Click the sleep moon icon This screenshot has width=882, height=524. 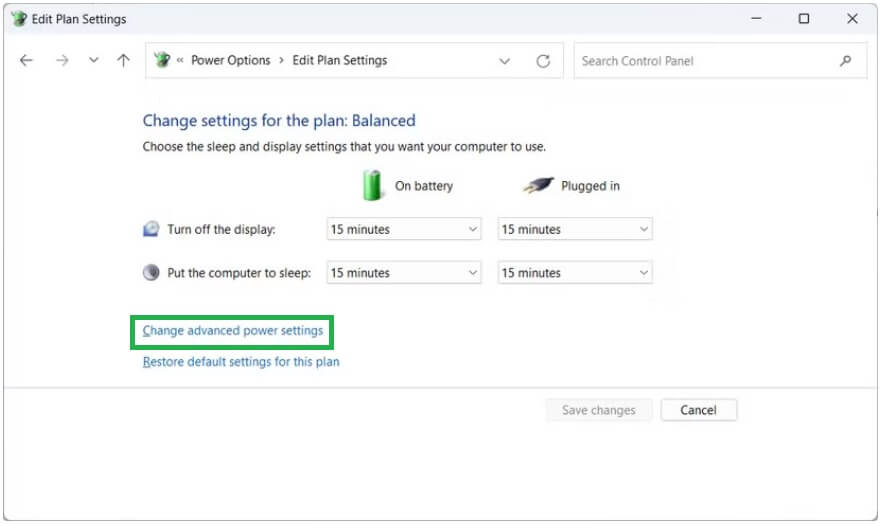pyautogui.click(x=151, y=273)
